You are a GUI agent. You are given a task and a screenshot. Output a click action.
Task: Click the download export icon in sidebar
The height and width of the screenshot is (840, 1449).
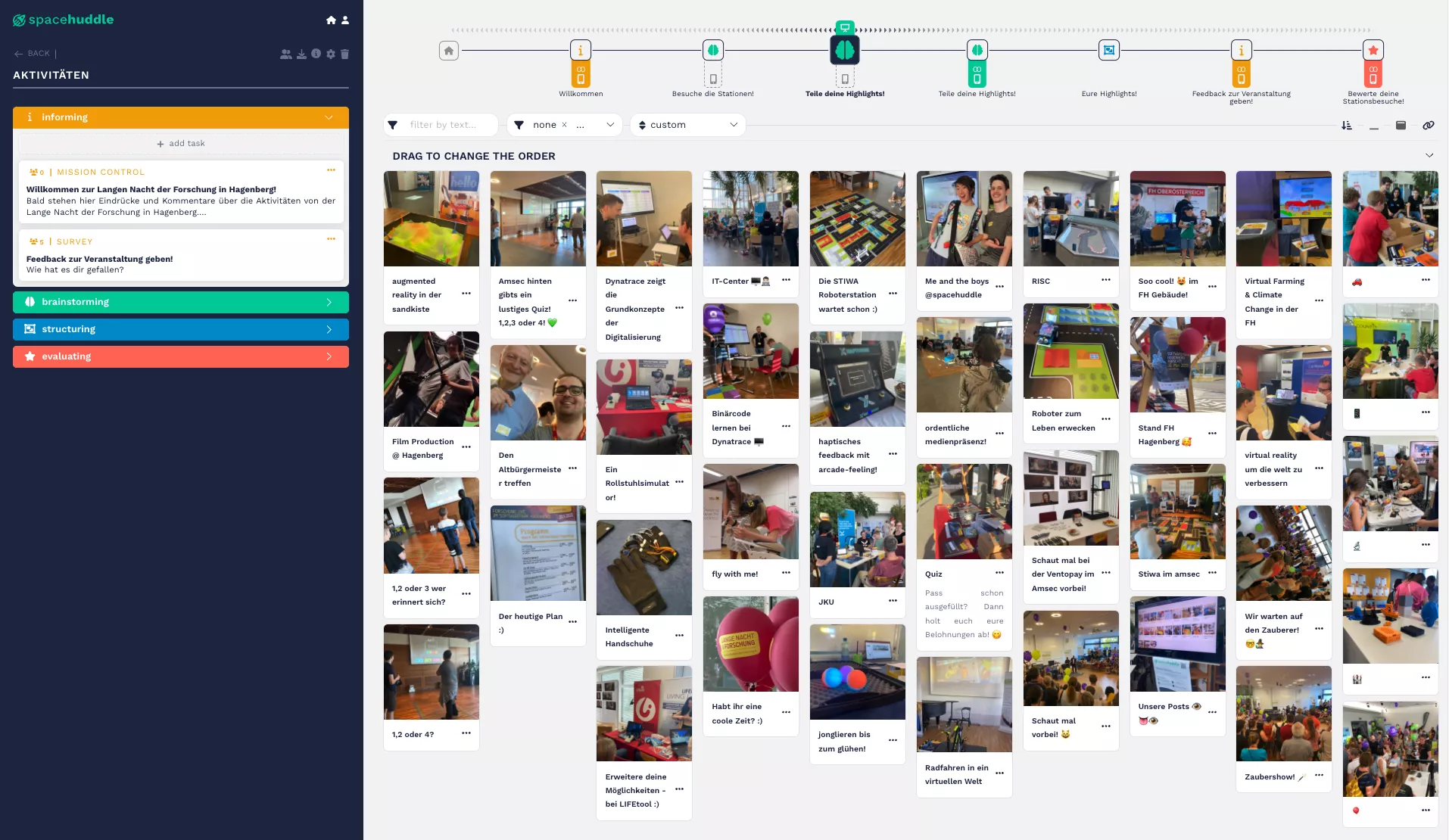[301, 54]
